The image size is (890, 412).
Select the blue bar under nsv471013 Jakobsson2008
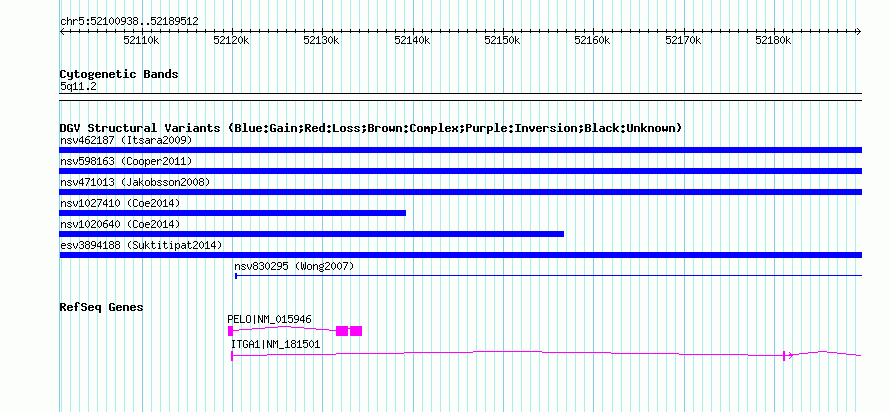click(x=461, y=192)
